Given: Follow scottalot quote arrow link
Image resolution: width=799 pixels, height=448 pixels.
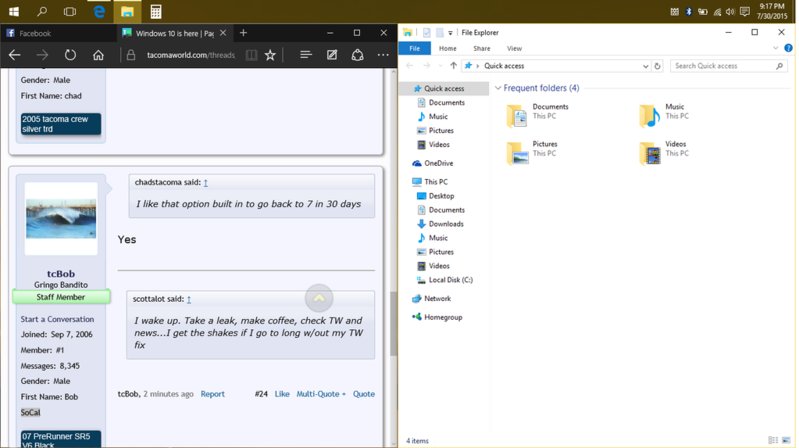Looking at the screenshot, I should (x=189, y=299).
